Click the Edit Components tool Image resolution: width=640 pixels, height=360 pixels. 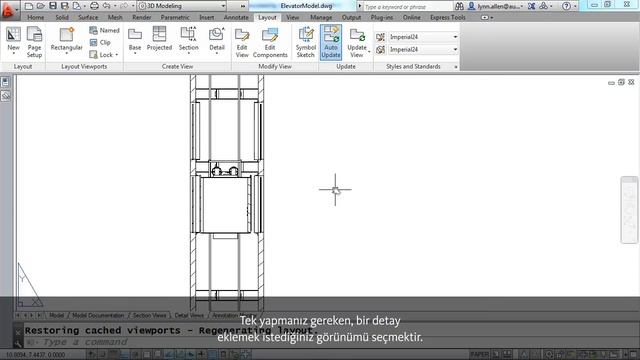pos(270,42)
